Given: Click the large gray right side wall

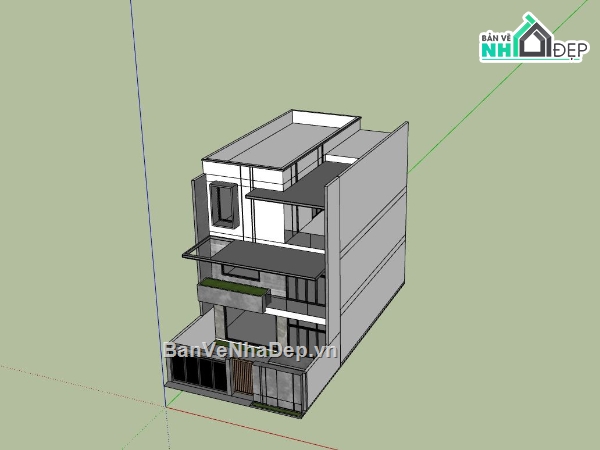Looking at the screenshot, I should [x=372, y=245].
